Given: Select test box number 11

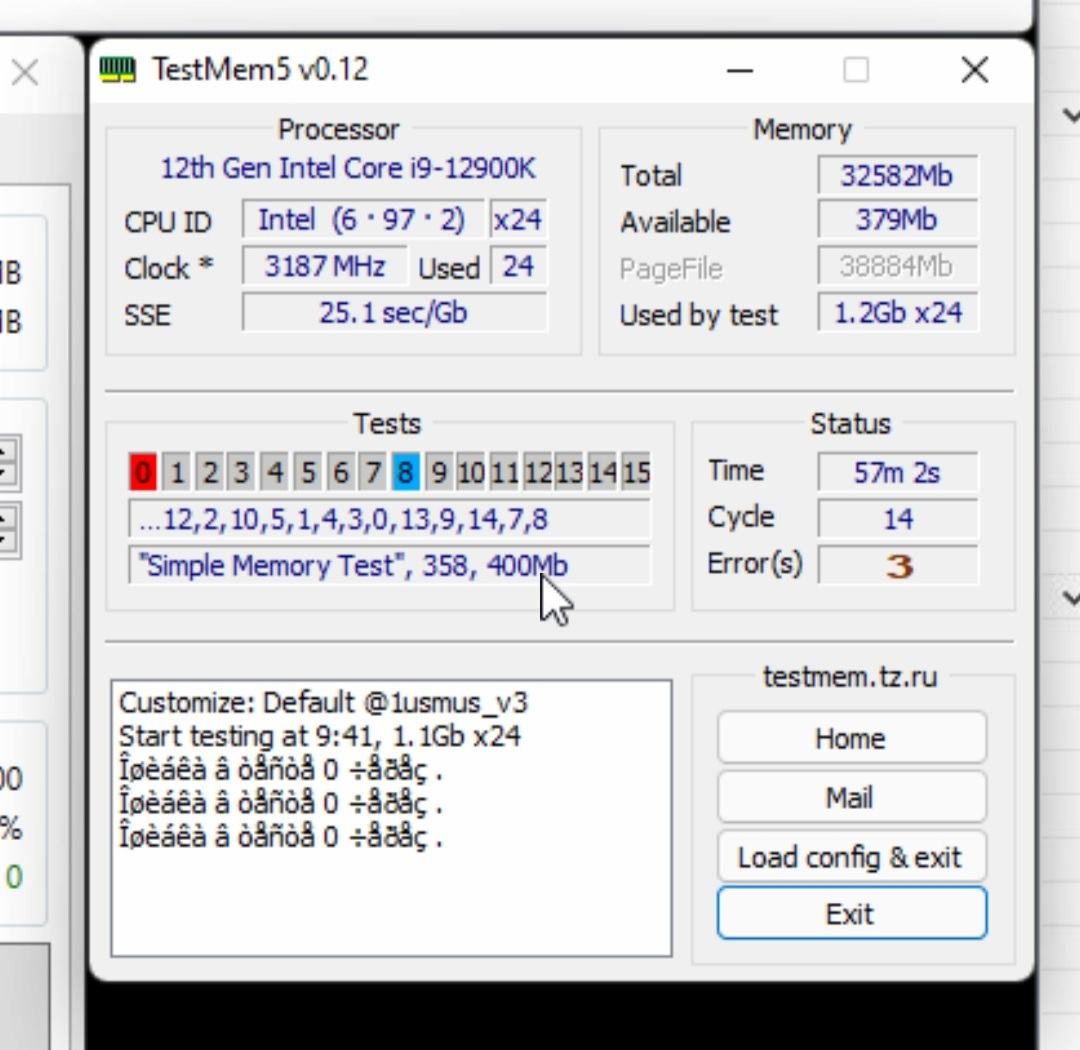Looking at the screenshot, I should [504, 472].
